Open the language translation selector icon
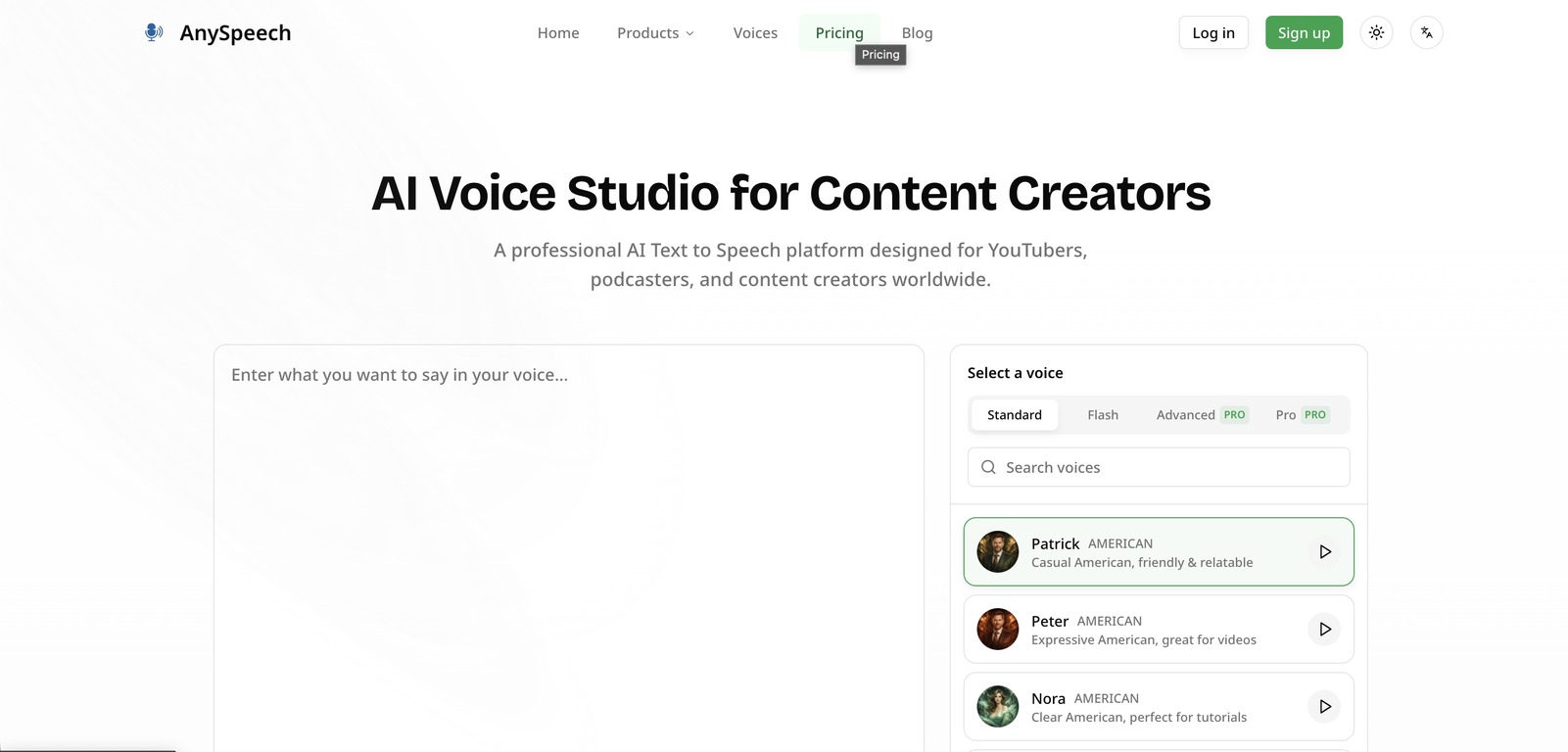 [1426, 32]
